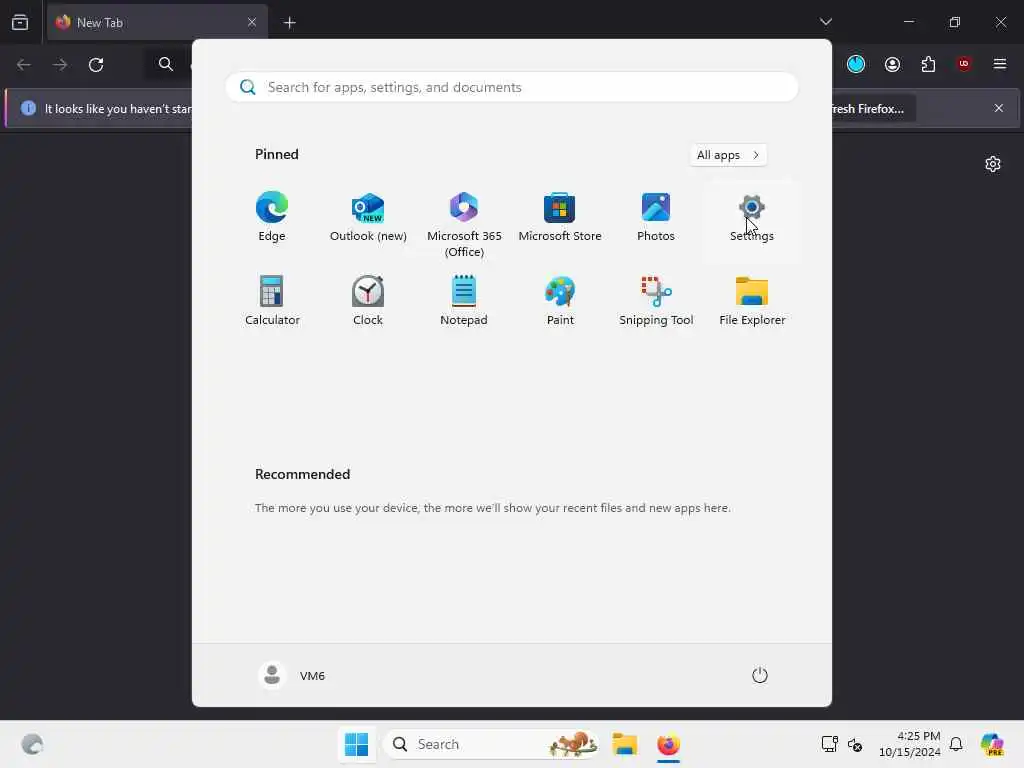
Task: Go back in Firefox history
Action: click(24, 65)
